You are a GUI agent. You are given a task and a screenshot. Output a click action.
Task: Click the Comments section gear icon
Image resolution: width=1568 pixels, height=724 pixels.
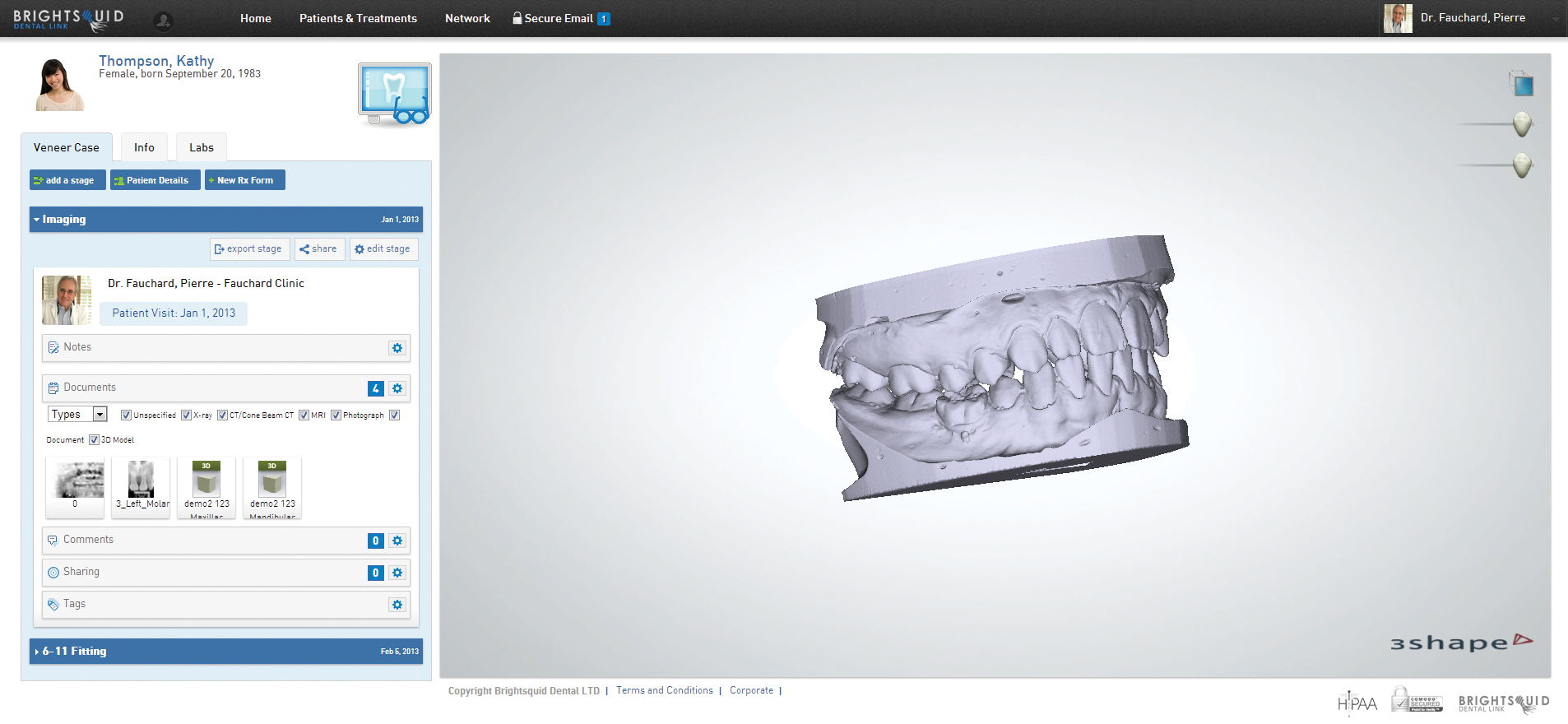tap(397, 541)
